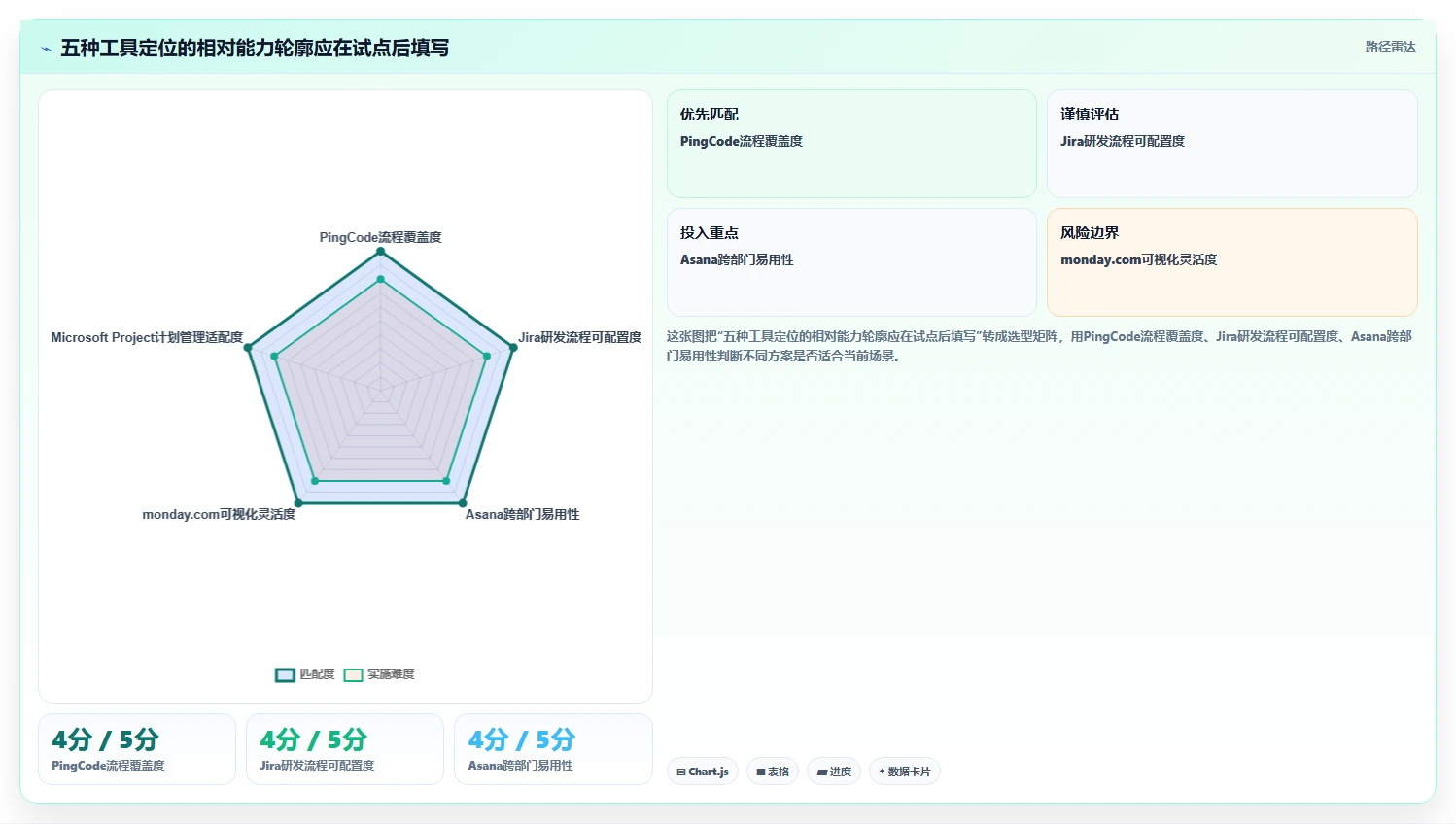Toggle the 实施难度 legend swatch

coord(353,674)
